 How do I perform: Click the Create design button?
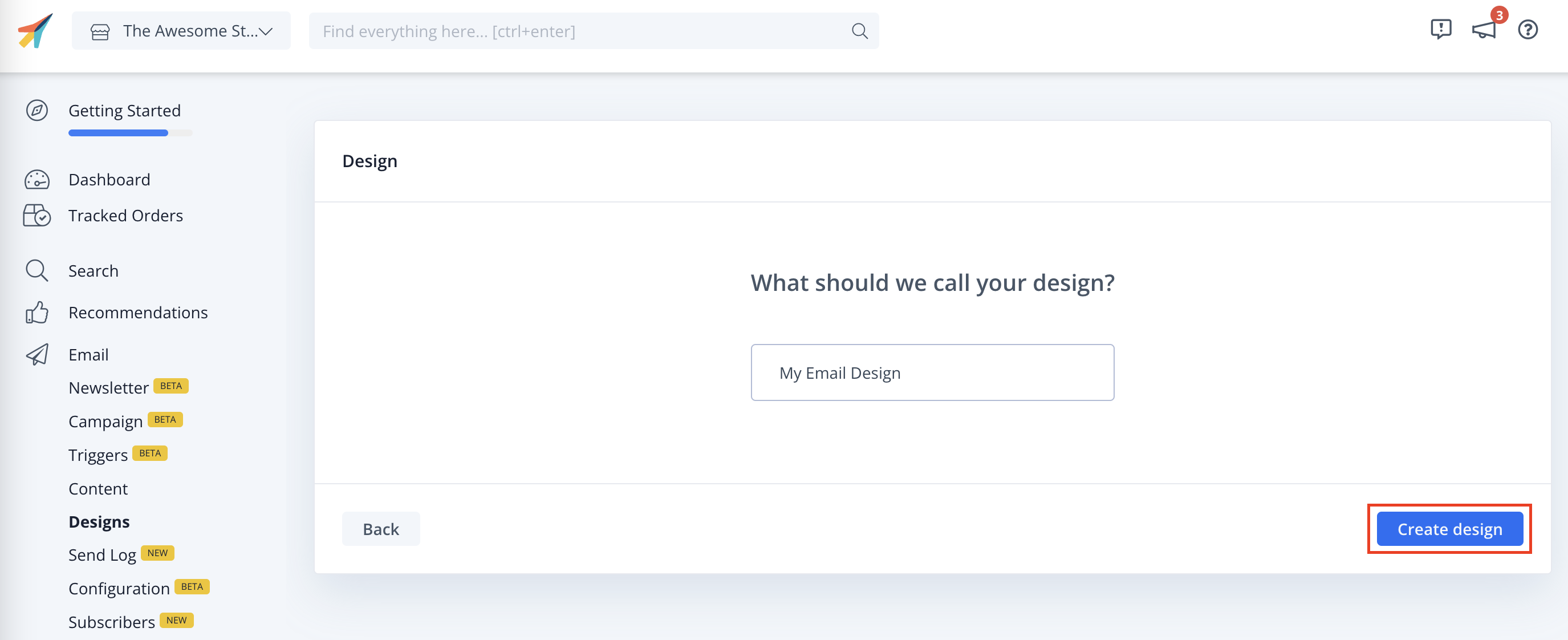click(x=1449, y=529)
